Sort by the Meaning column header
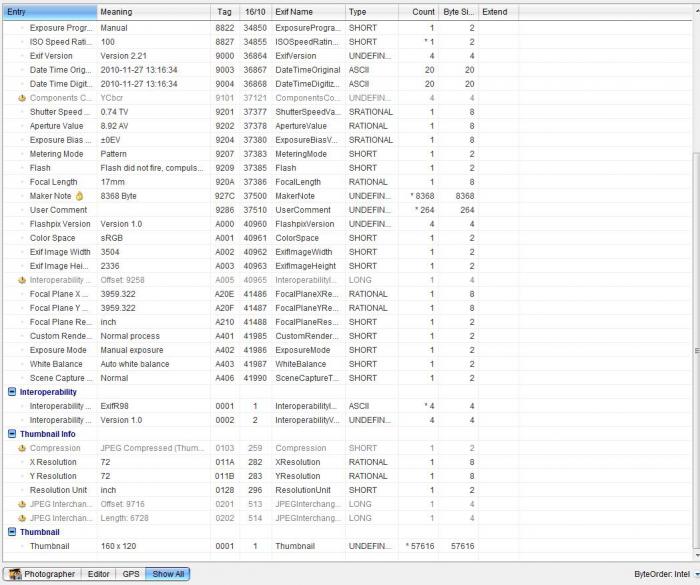 tap(150, 12)
